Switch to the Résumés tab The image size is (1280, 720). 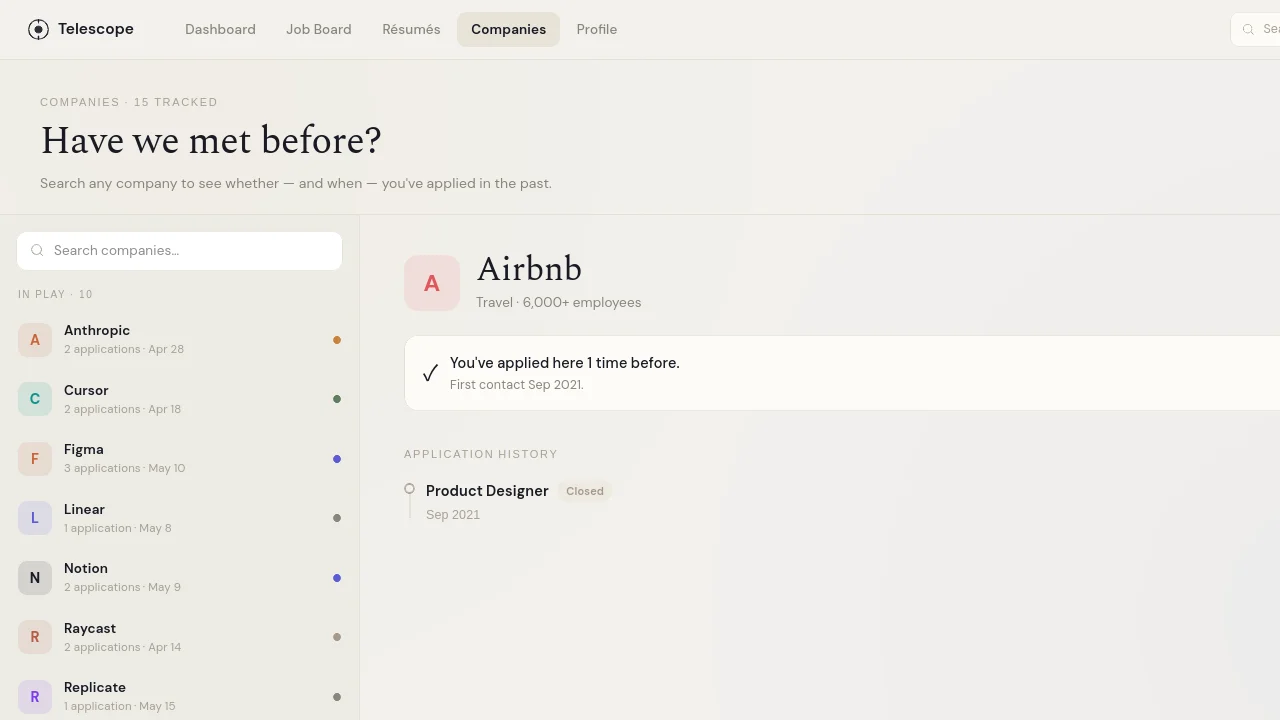click(x=411, y=29)
